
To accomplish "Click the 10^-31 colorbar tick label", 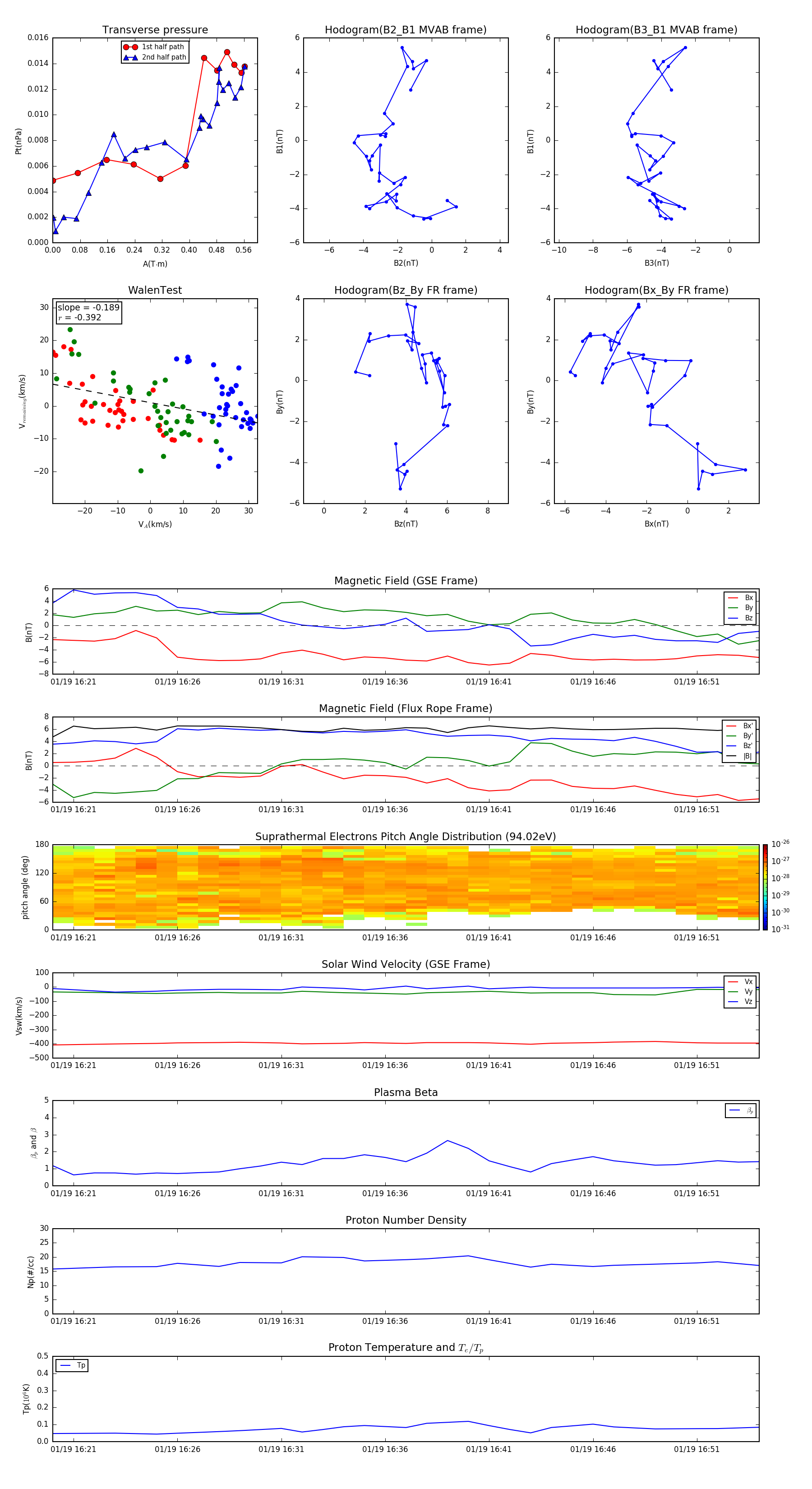I will [x=780, y=929].
